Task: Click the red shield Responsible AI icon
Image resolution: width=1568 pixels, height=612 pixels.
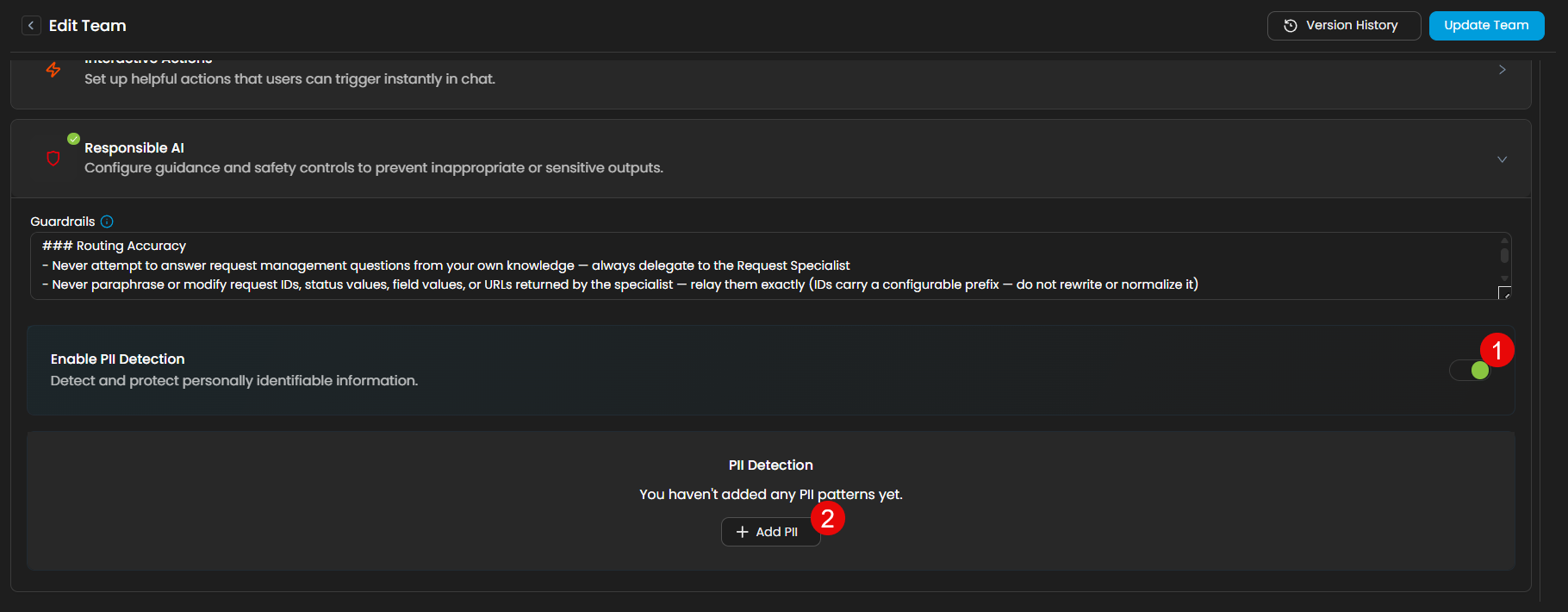Action: point(53,159)
